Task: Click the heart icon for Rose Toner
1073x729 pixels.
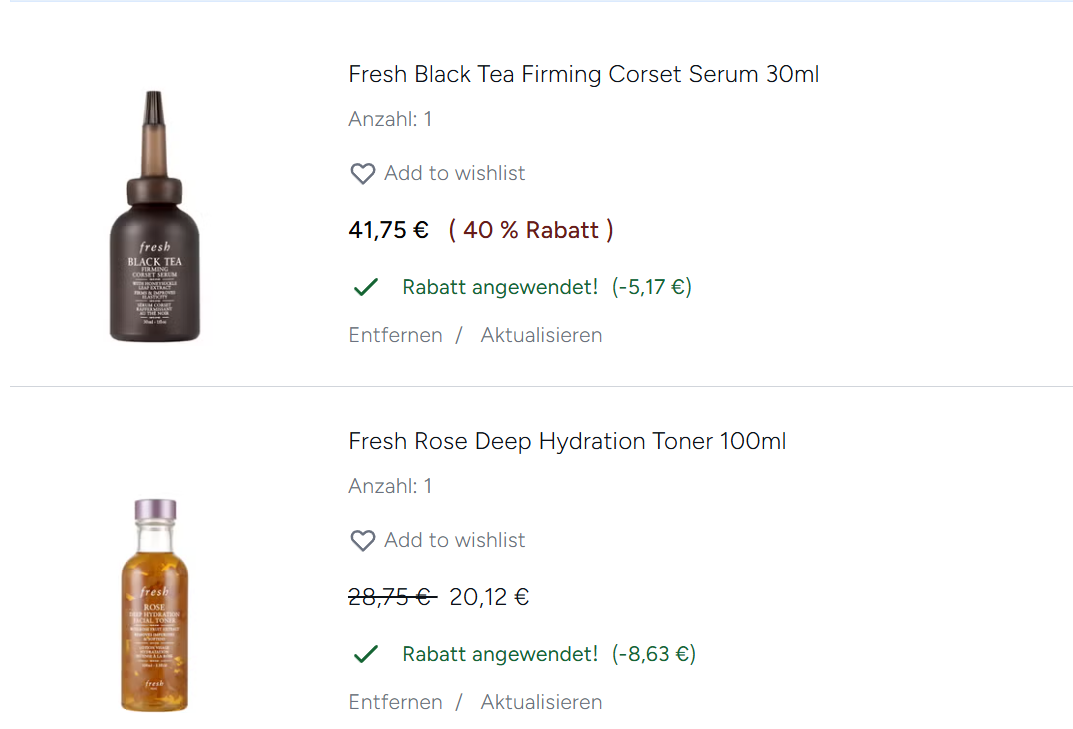Action: pyautogui.click(x=362, y=541)
